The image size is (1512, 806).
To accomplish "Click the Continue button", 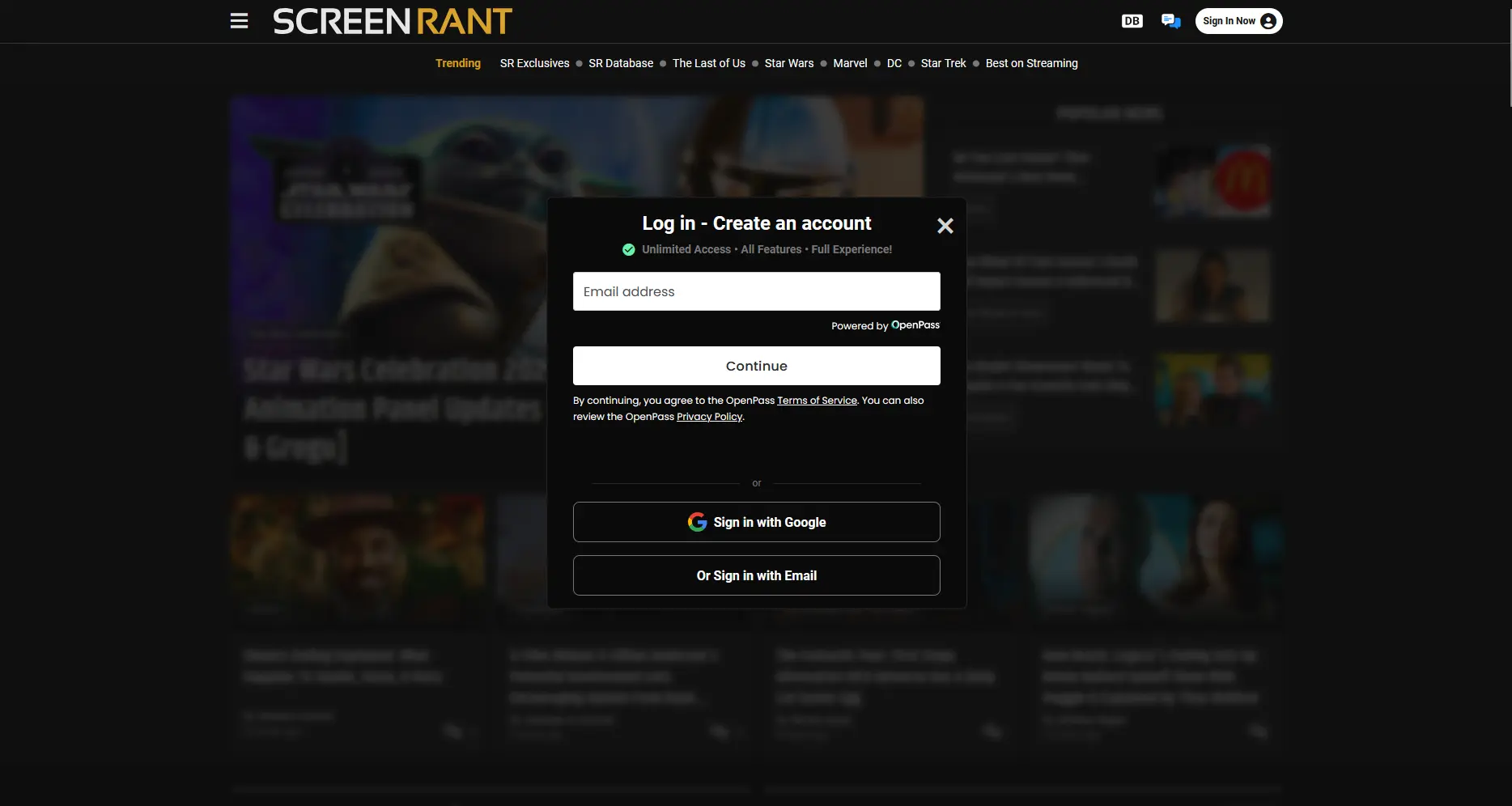I will pos(756,366).
